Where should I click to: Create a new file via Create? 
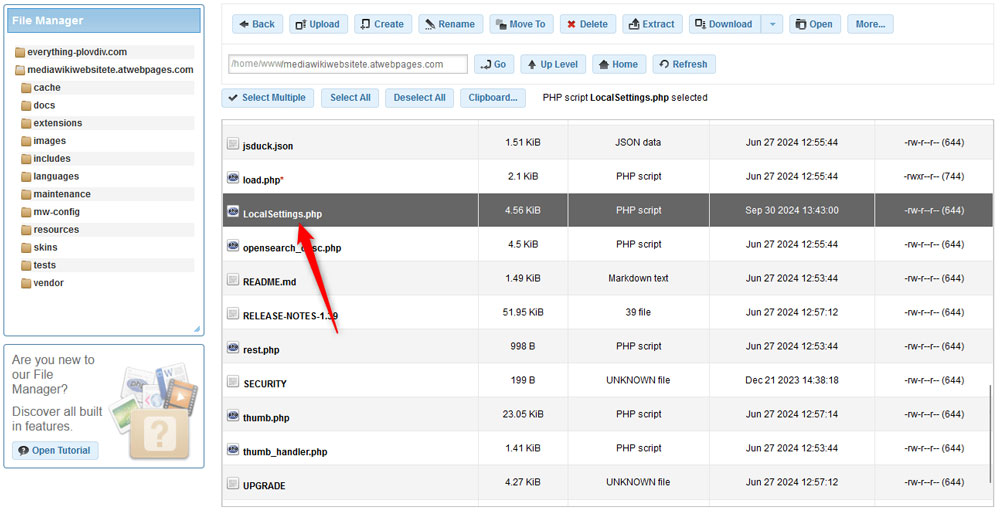tap(383, 24)
